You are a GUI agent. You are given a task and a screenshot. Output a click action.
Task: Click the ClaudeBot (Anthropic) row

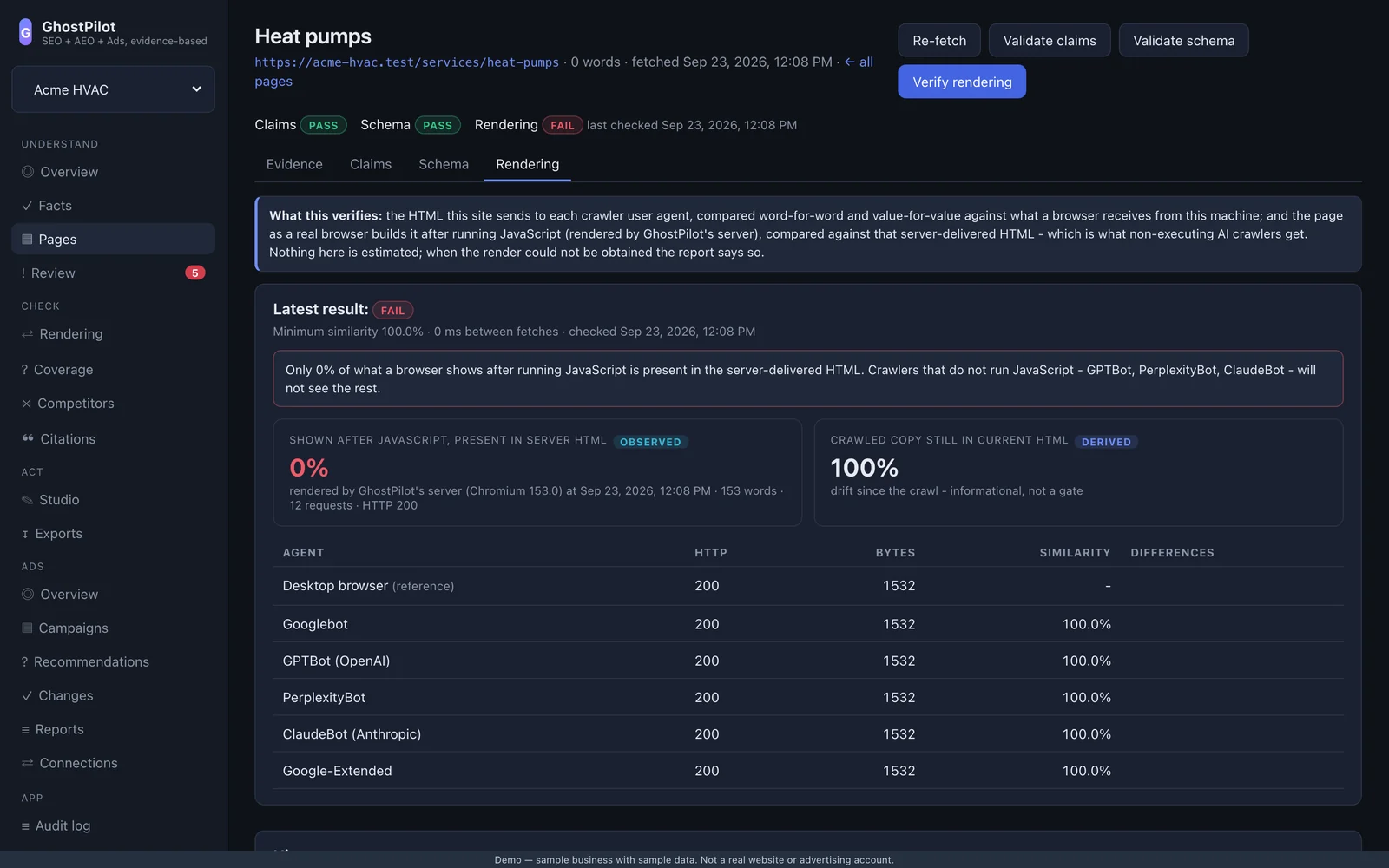(x=808, y=733)
